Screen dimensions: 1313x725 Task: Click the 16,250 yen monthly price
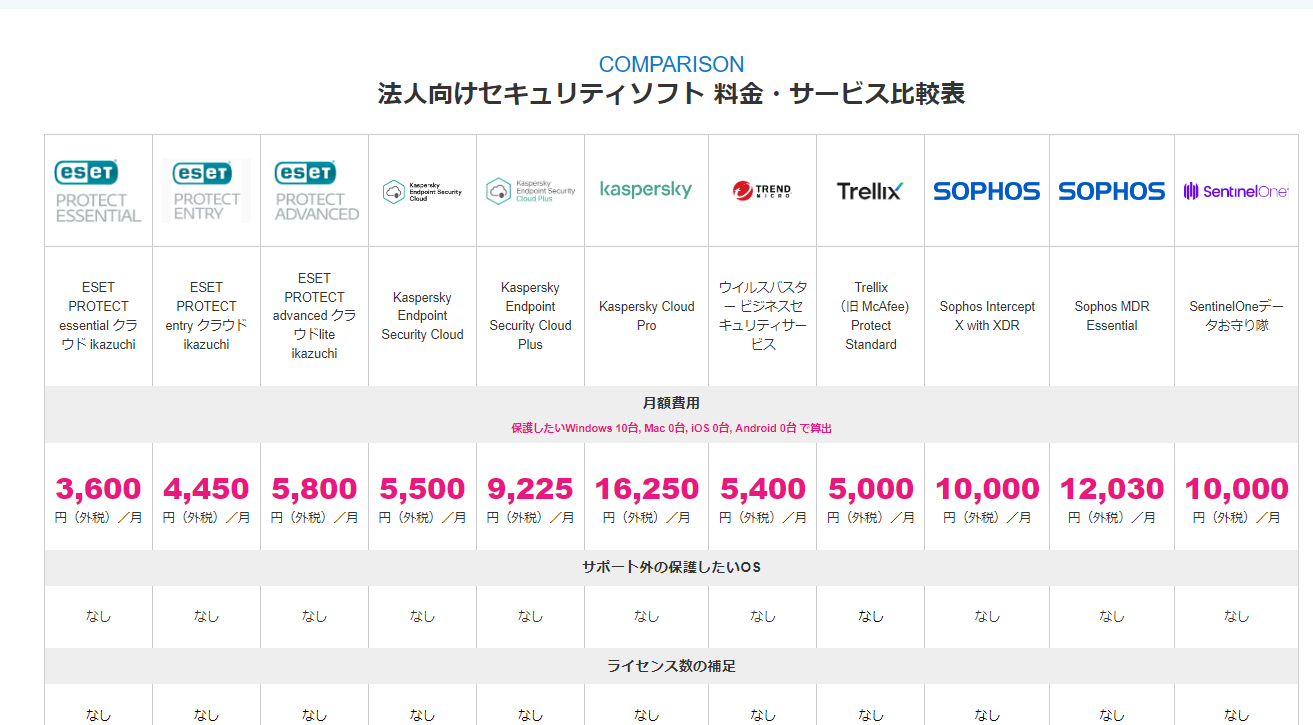(646, 489)
